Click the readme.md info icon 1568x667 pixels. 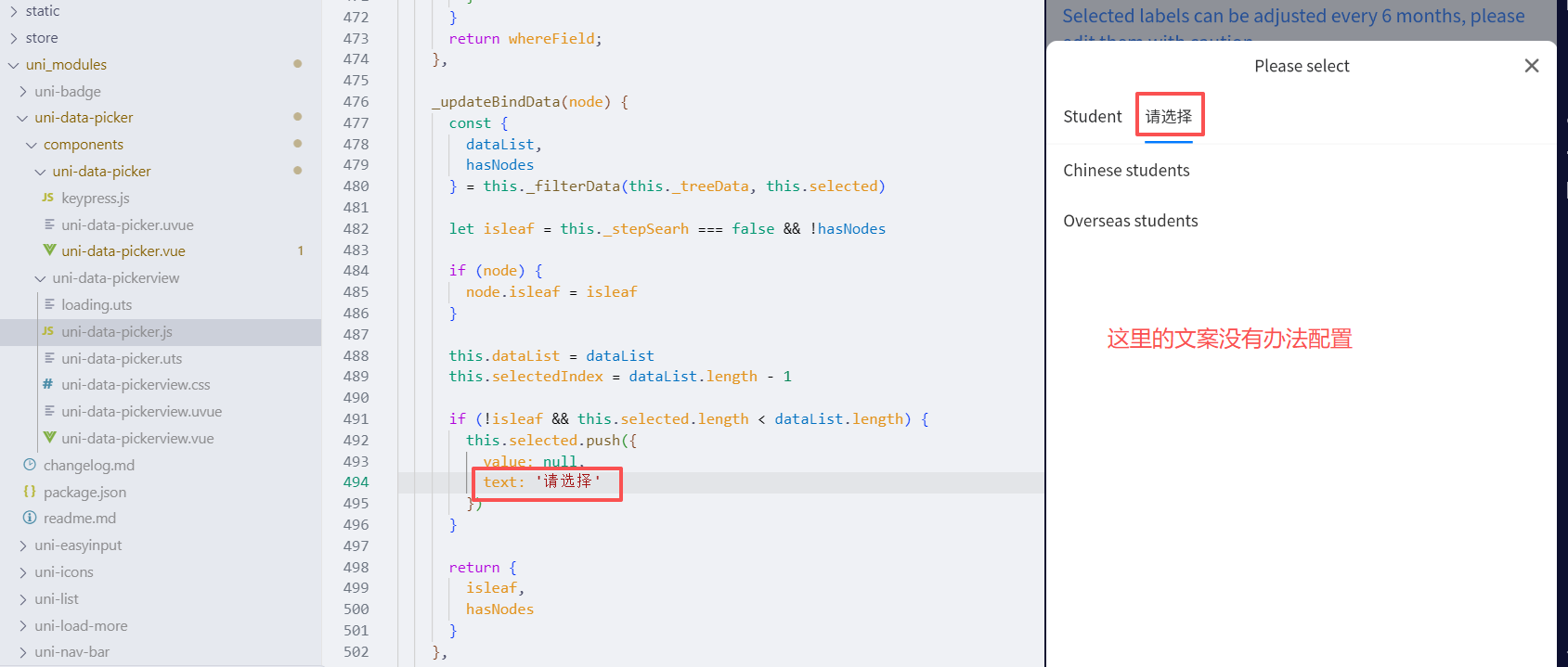(30, 518)
